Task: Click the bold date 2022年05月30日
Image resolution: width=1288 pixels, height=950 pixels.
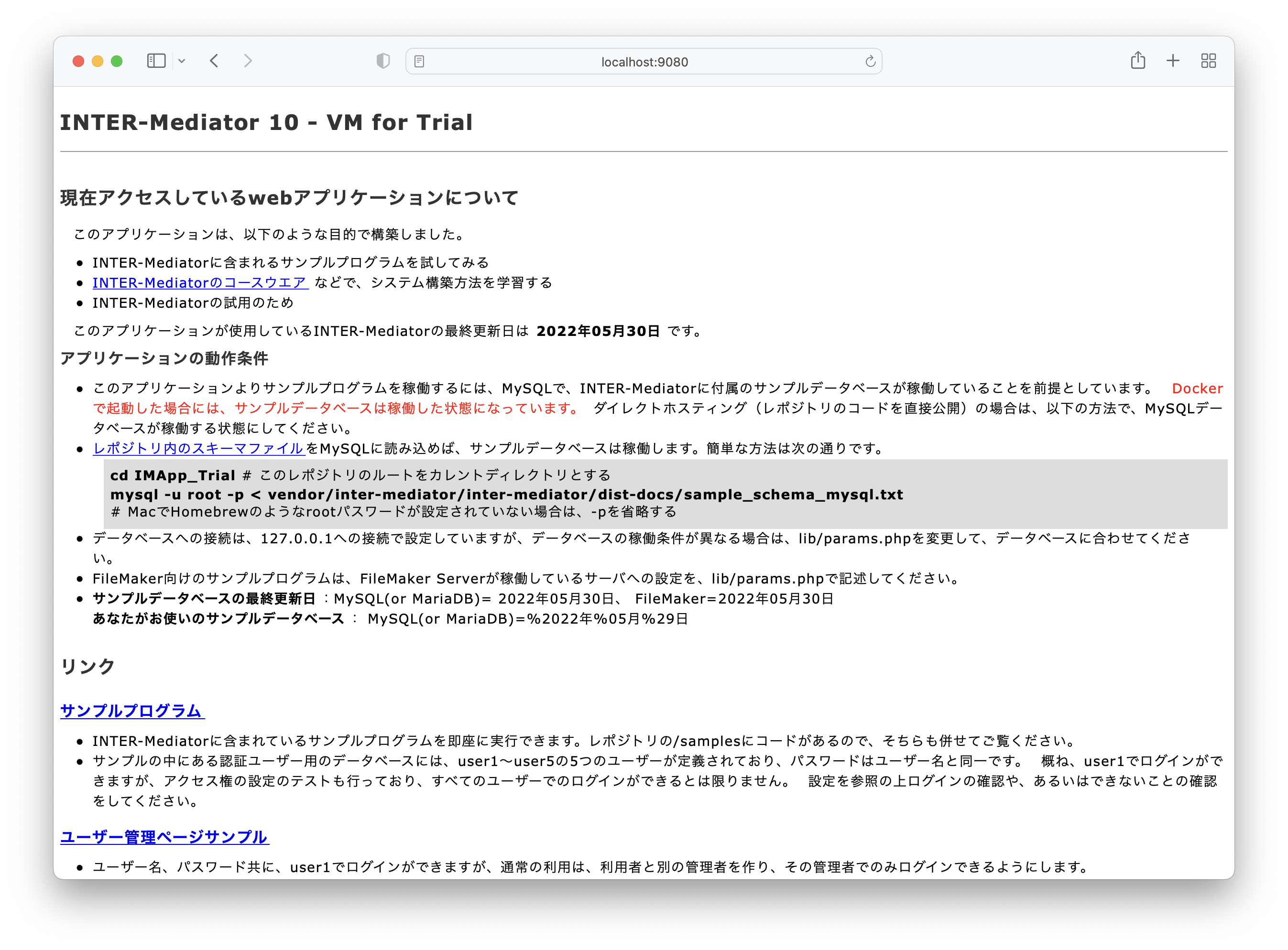Action: pyautogui.click(x=598, y=331)
